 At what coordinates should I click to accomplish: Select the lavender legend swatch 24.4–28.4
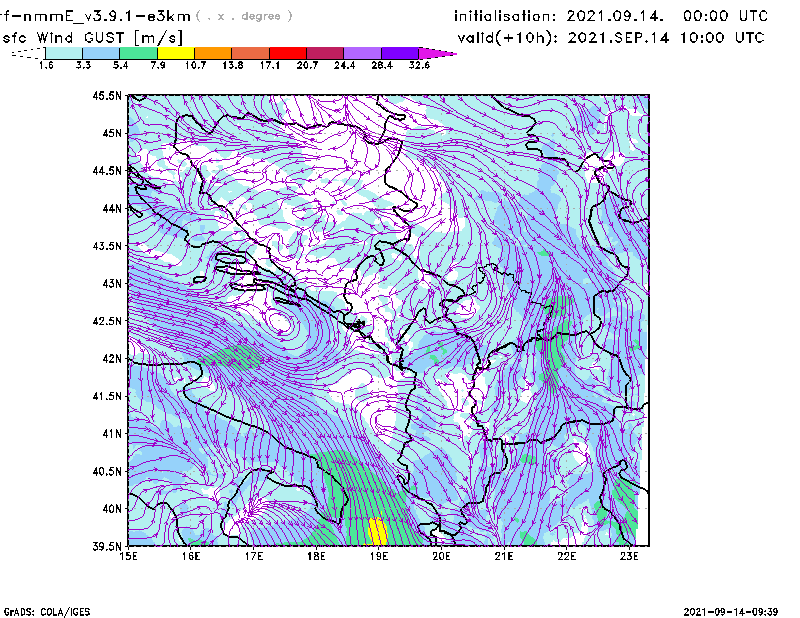pos(363,53)
